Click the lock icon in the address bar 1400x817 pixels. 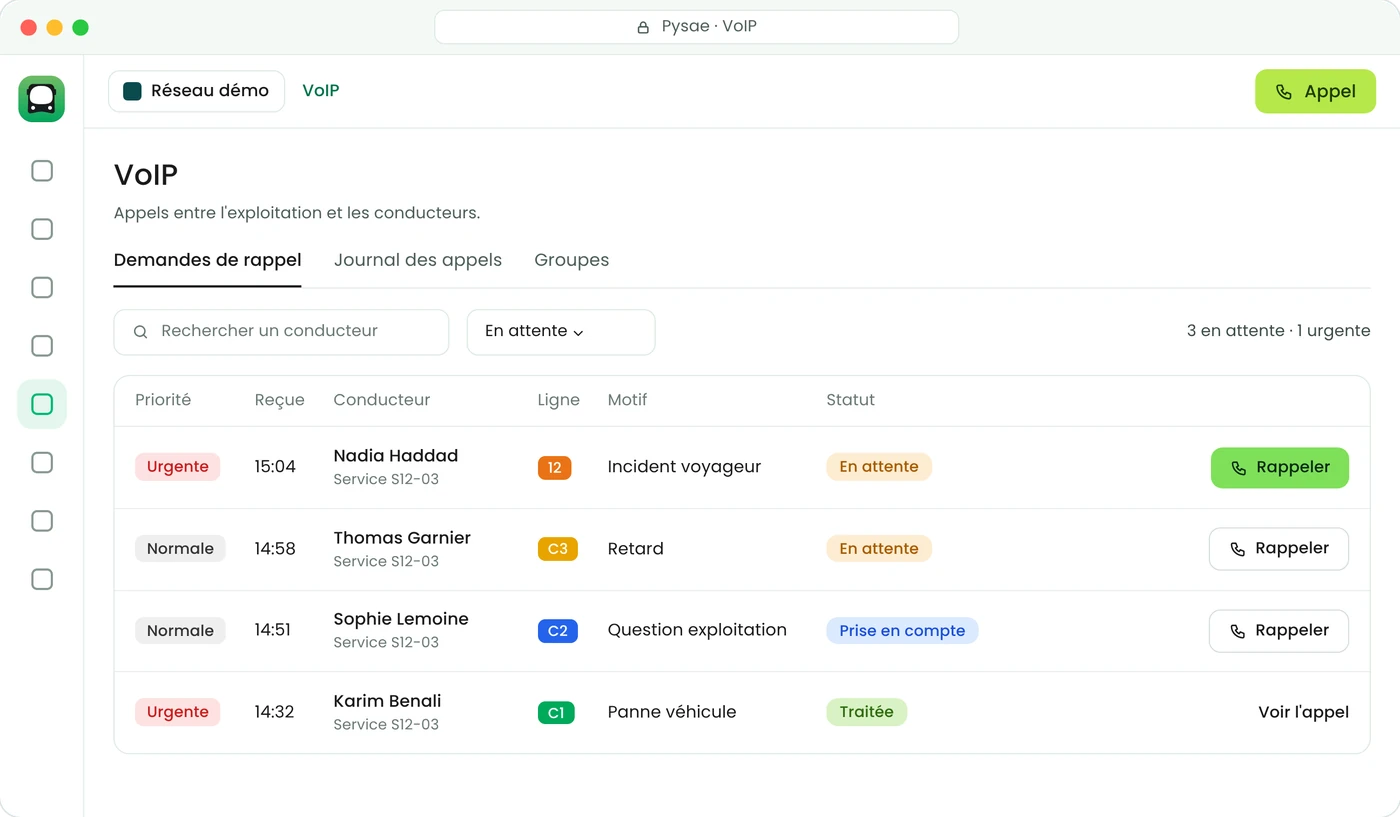643,27
